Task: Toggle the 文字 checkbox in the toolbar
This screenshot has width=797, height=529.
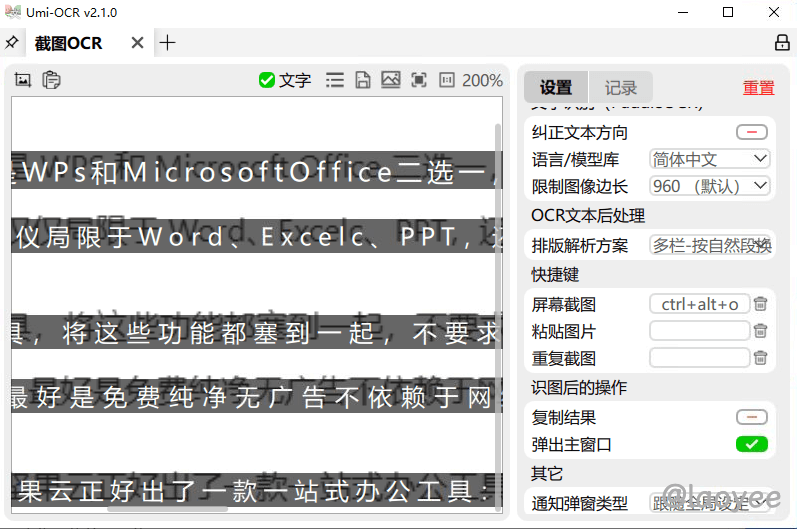Action: (267, 80)
